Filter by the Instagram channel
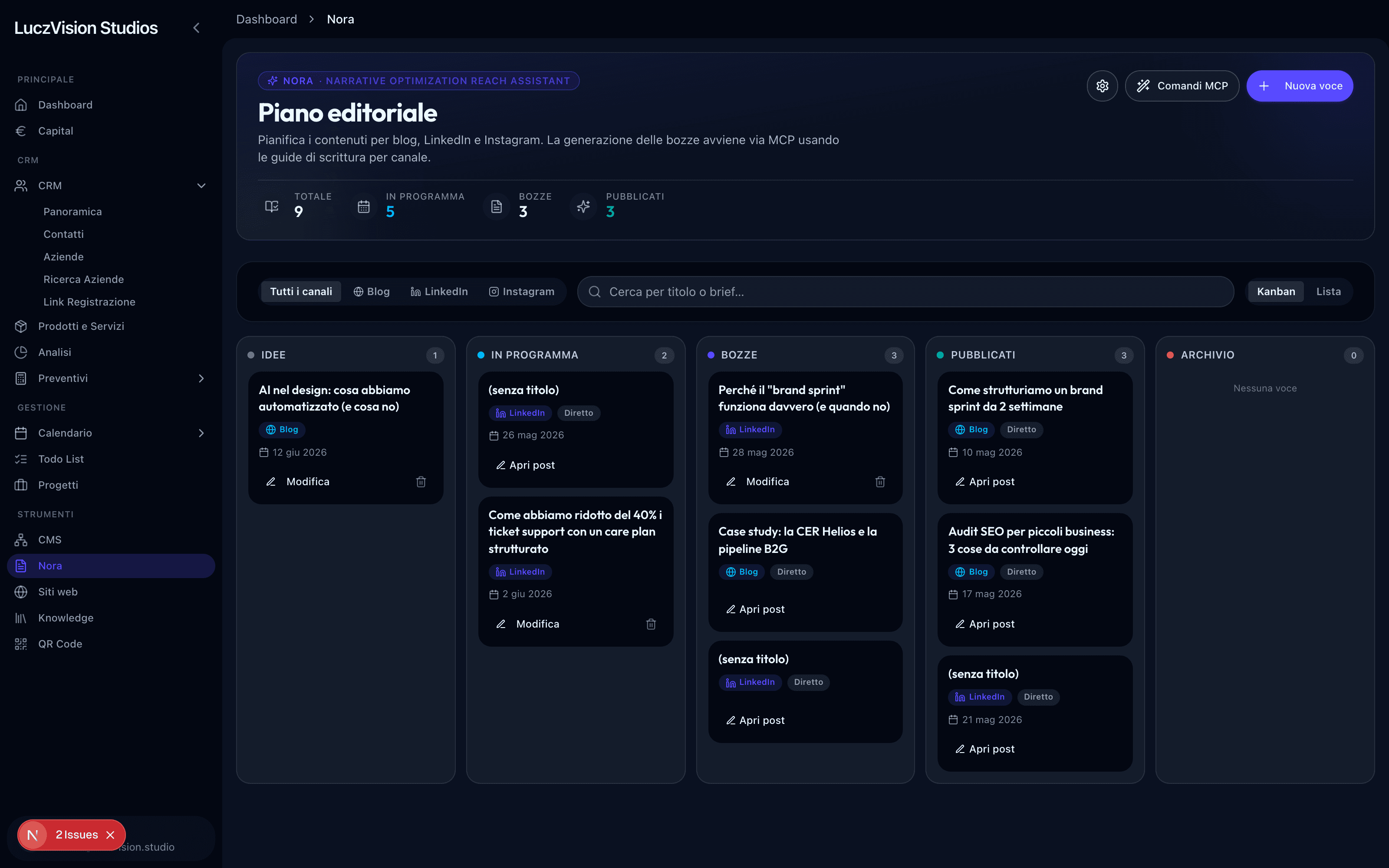 coord(521,292)
